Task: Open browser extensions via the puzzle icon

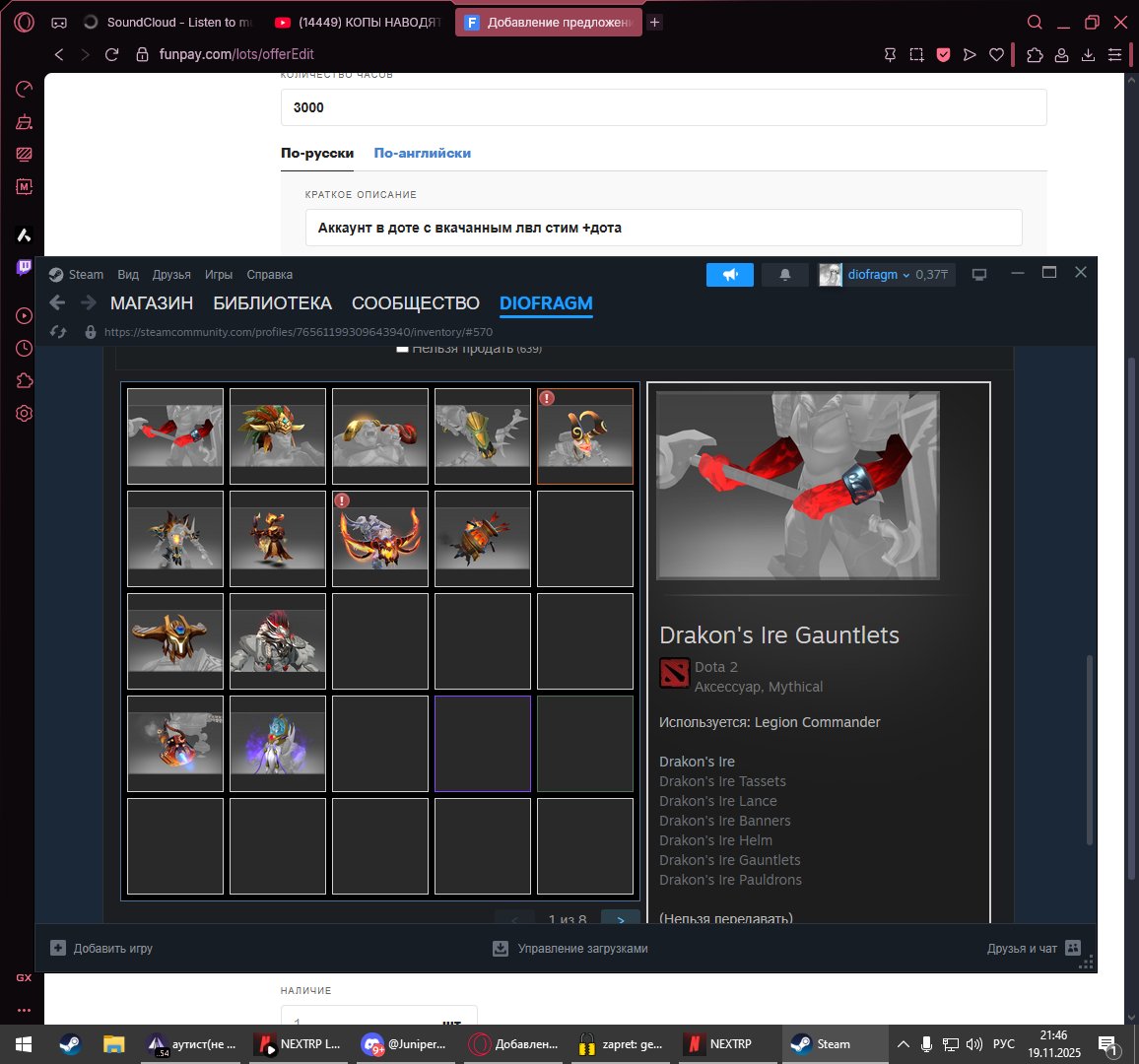Action: click(x=1035, y=54)
